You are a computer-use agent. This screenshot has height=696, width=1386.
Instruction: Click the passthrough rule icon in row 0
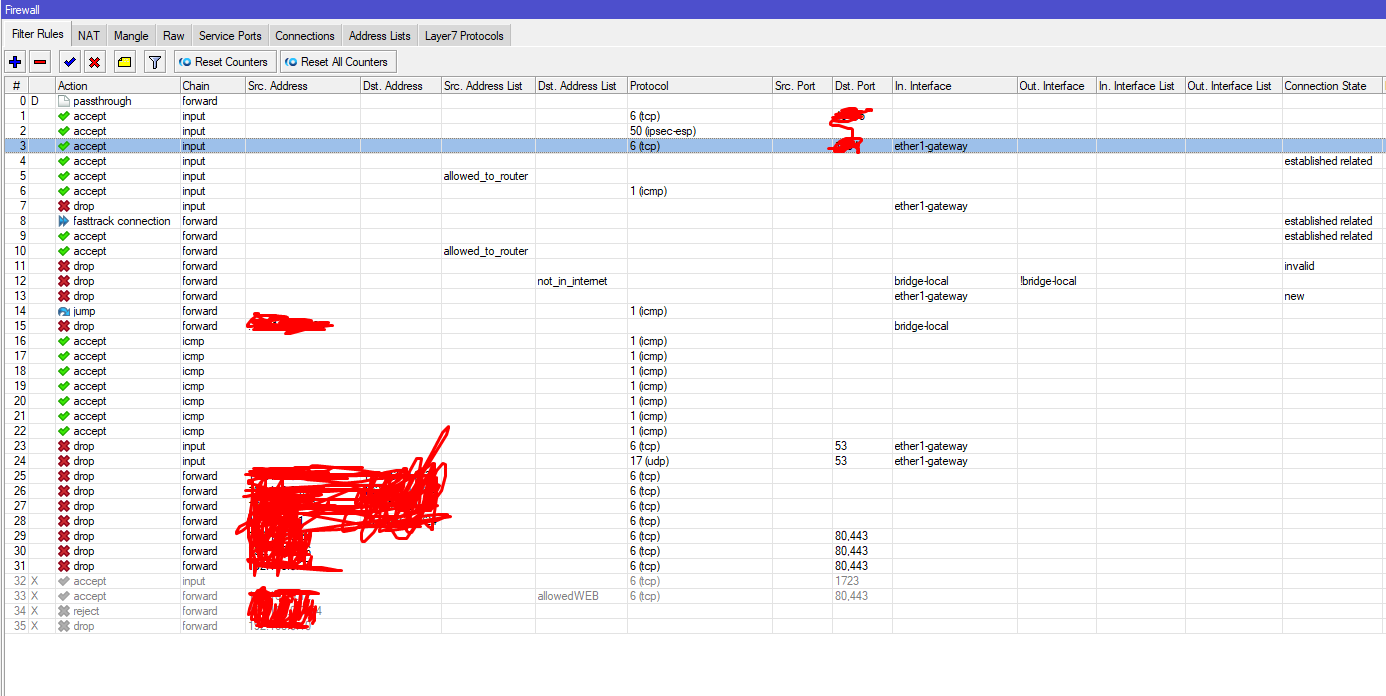pos(64,101)
